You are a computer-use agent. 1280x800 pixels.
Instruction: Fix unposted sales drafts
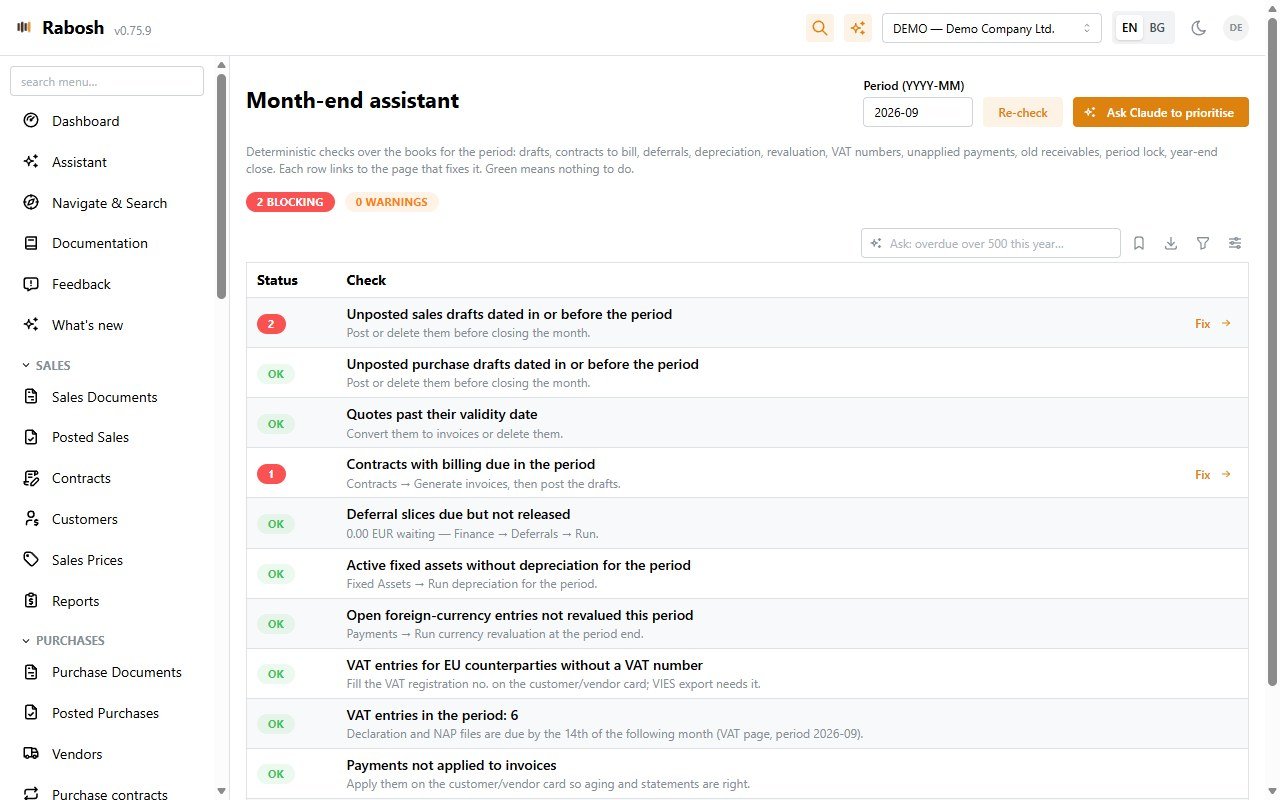pos(1213,323)
